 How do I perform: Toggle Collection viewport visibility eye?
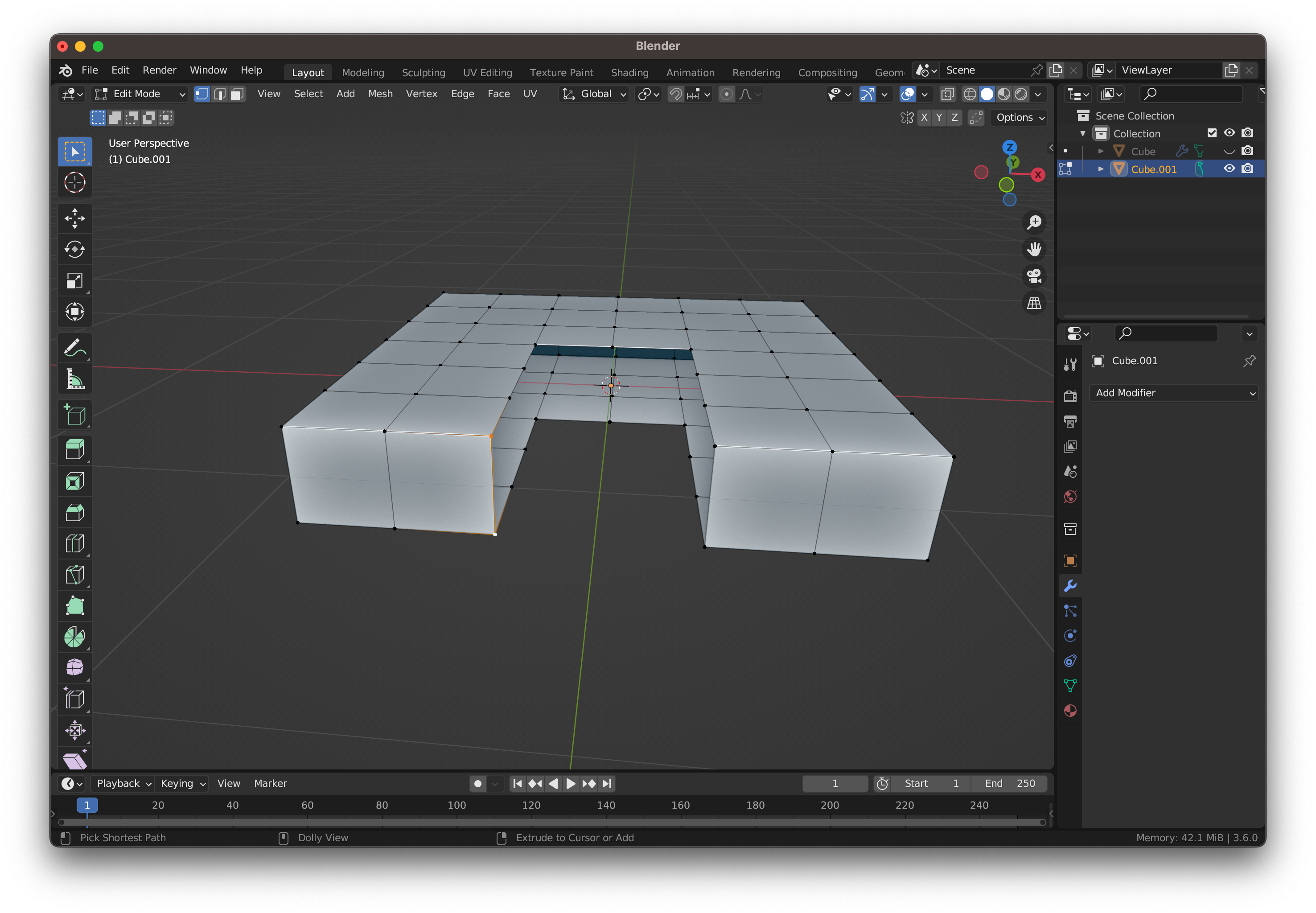1229,133
